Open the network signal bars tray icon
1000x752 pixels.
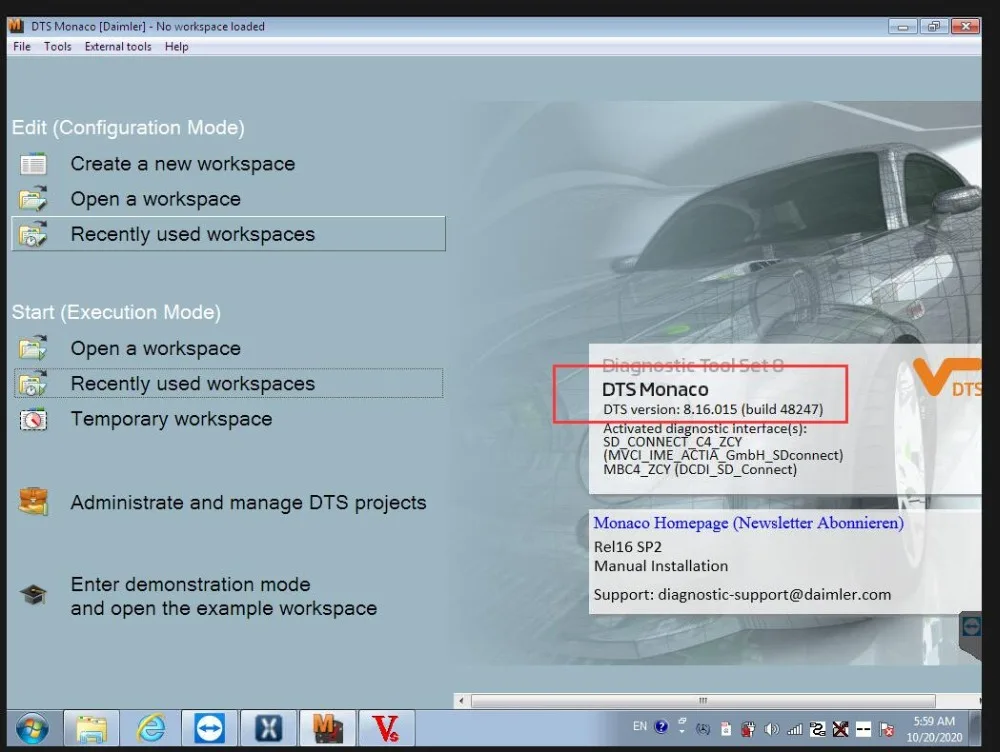(795, 729)
